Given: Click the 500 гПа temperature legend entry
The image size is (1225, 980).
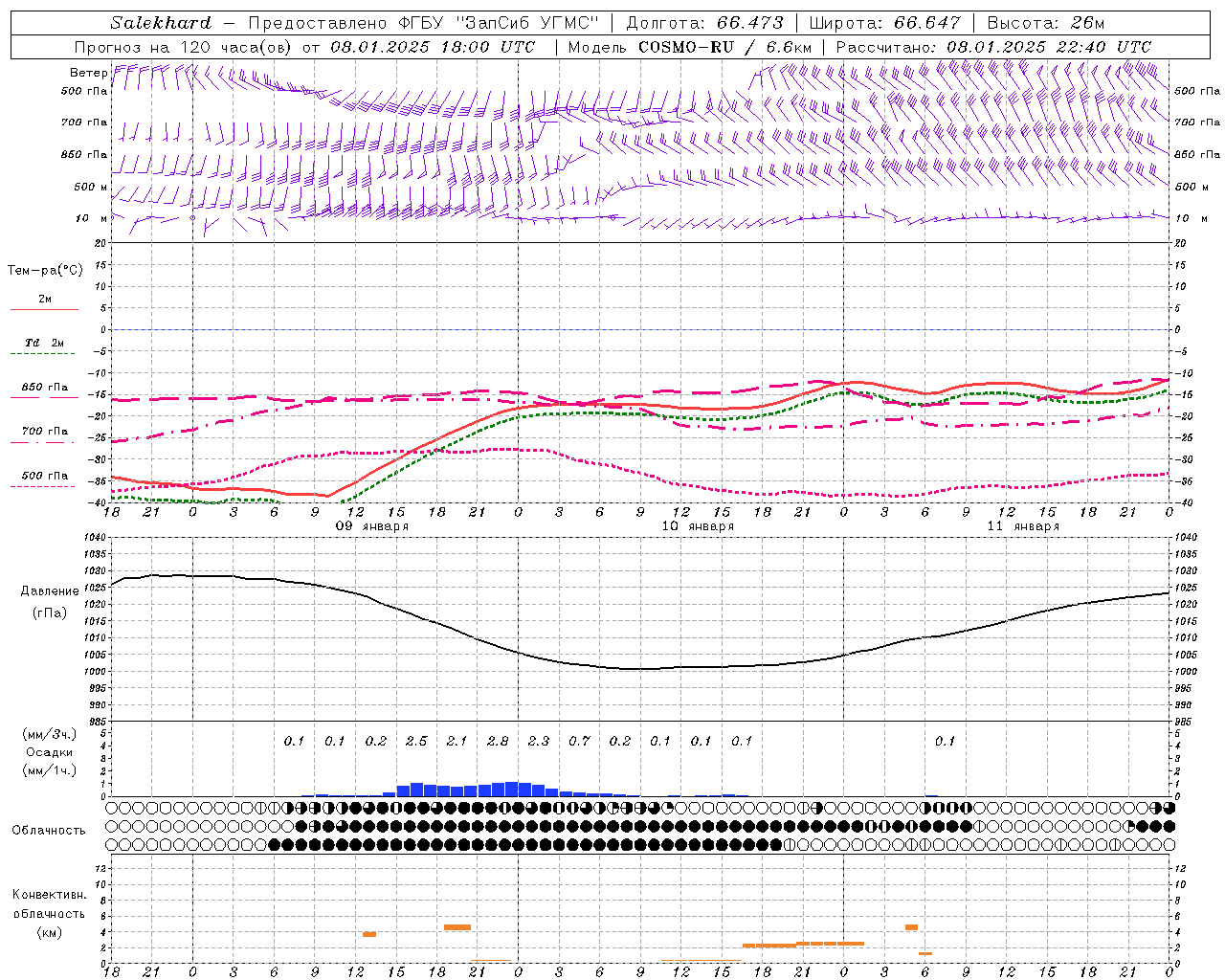Looking at the screenshot, I should click(x=45, y=476).
